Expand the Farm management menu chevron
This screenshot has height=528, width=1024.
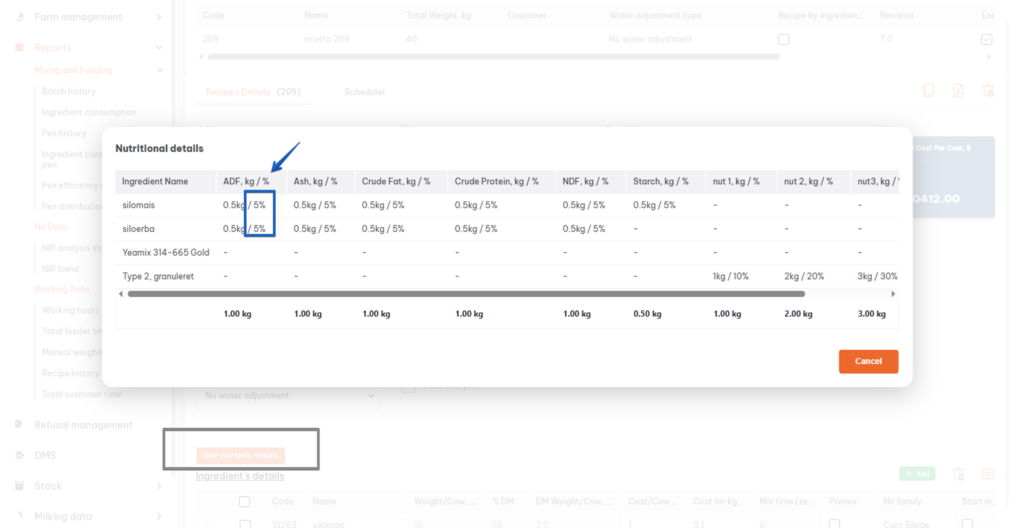[x=159, y=17]
